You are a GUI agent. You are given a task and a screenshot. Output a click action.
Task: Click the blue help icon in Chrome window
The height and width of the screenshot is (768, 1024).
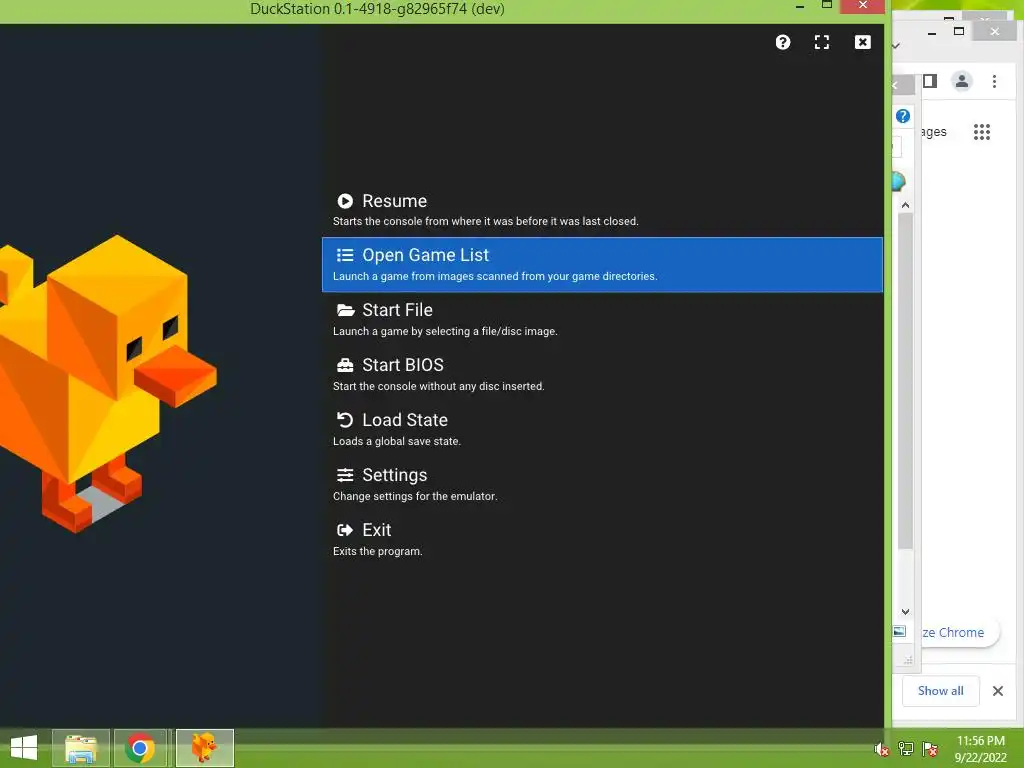(x=903, y=116)
